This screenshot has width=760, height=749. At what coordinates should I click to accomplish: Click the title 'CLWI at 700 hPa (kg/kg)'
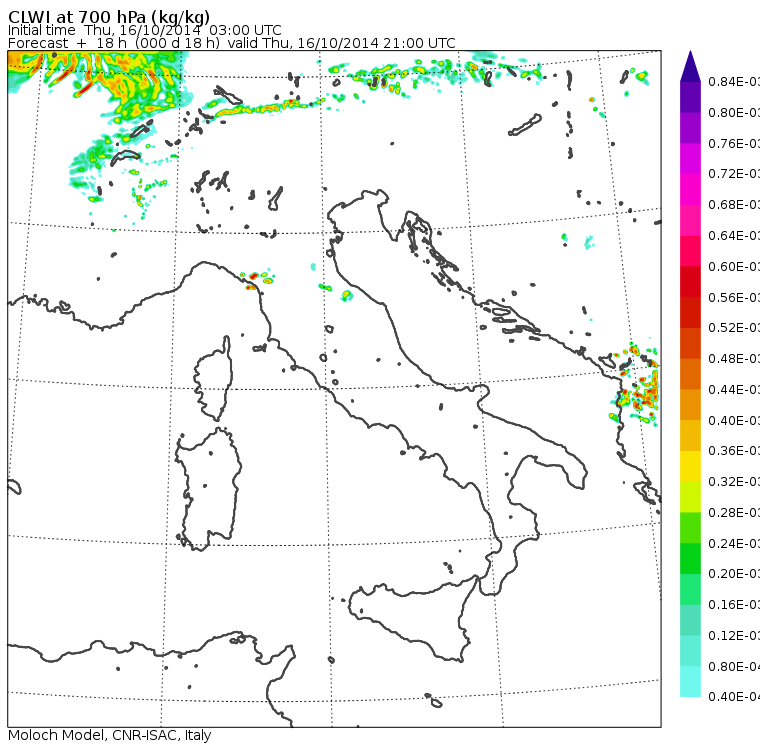(x=109, y=17)
